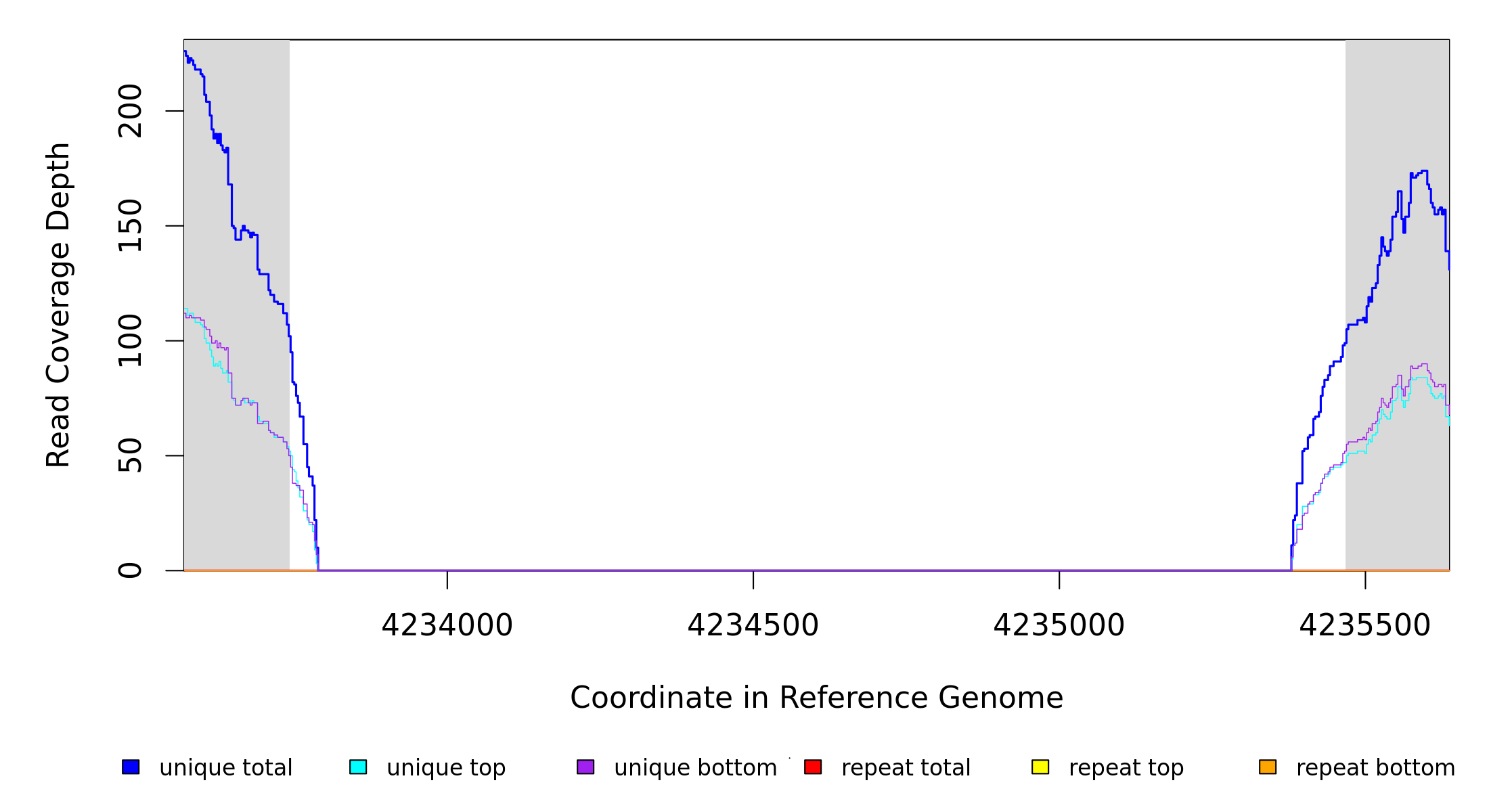This screenshot has height=812, width=1489.
Task: Select the "repeat total" legend label
Action: pos(906,768)
